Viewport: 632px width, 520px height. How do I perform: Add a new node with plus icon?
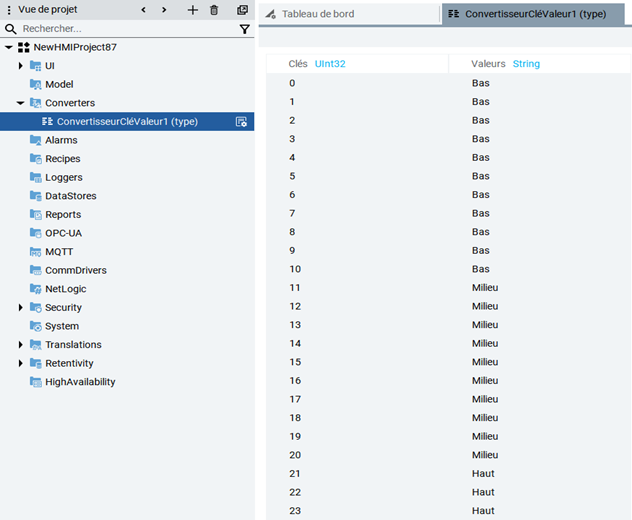click(193, 10)
